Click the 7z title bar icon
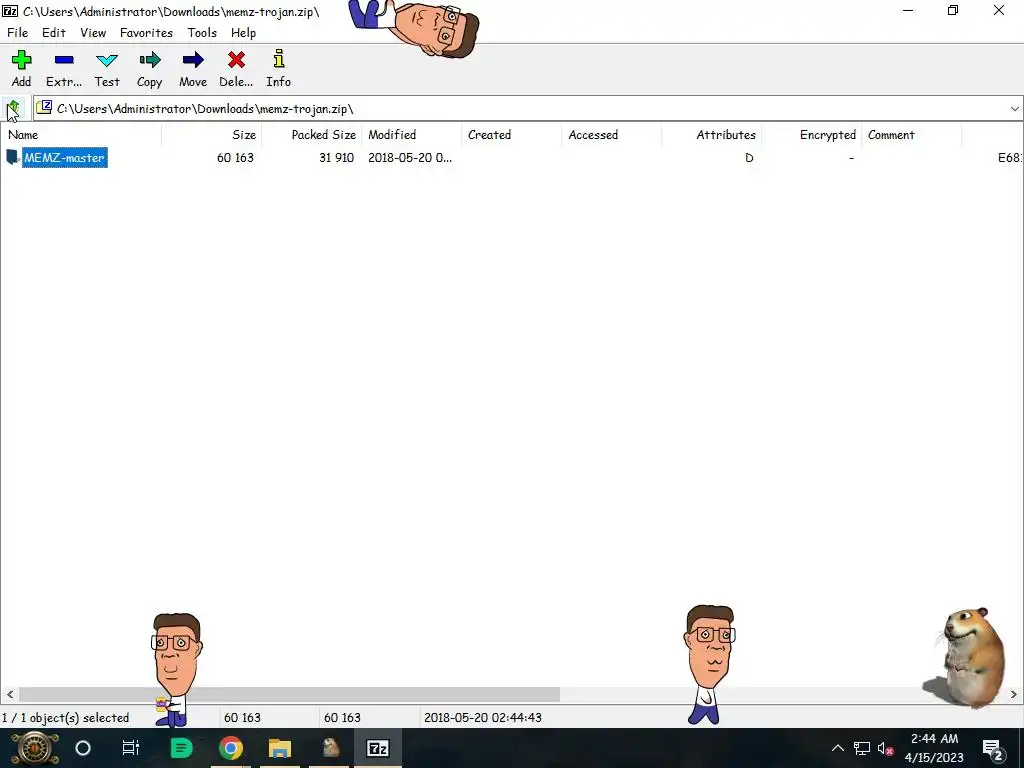 click(x=10, y=11)
